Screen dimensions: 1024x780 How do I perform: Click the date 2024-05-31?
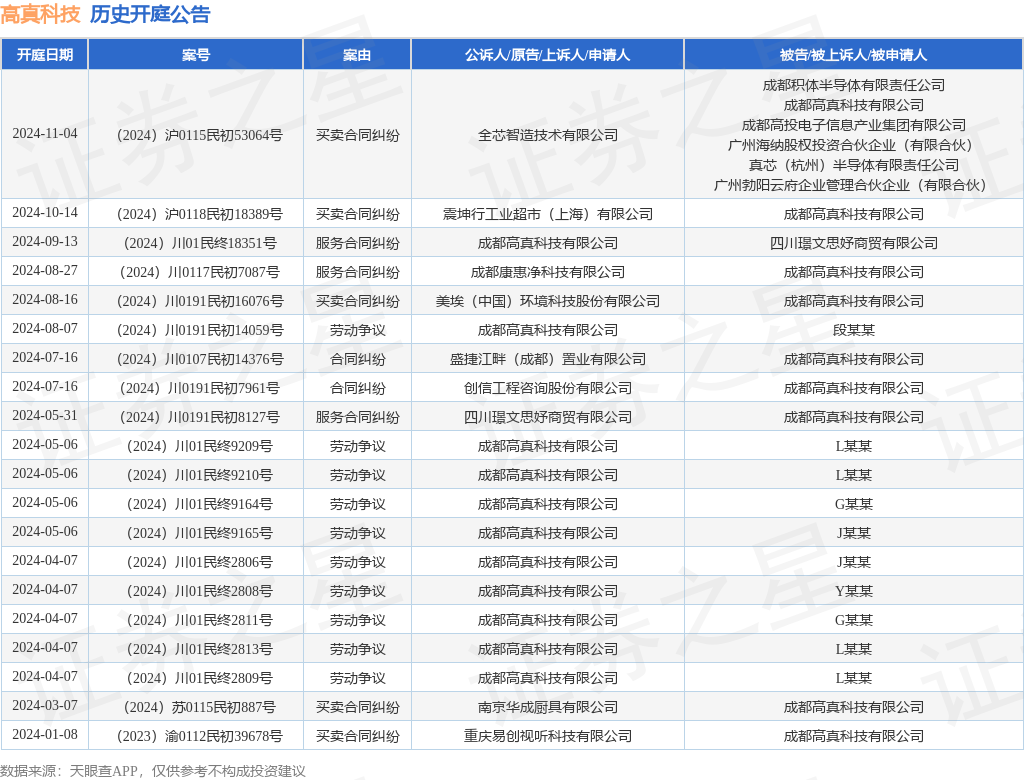pyautogui.click(x=44, y=415)
